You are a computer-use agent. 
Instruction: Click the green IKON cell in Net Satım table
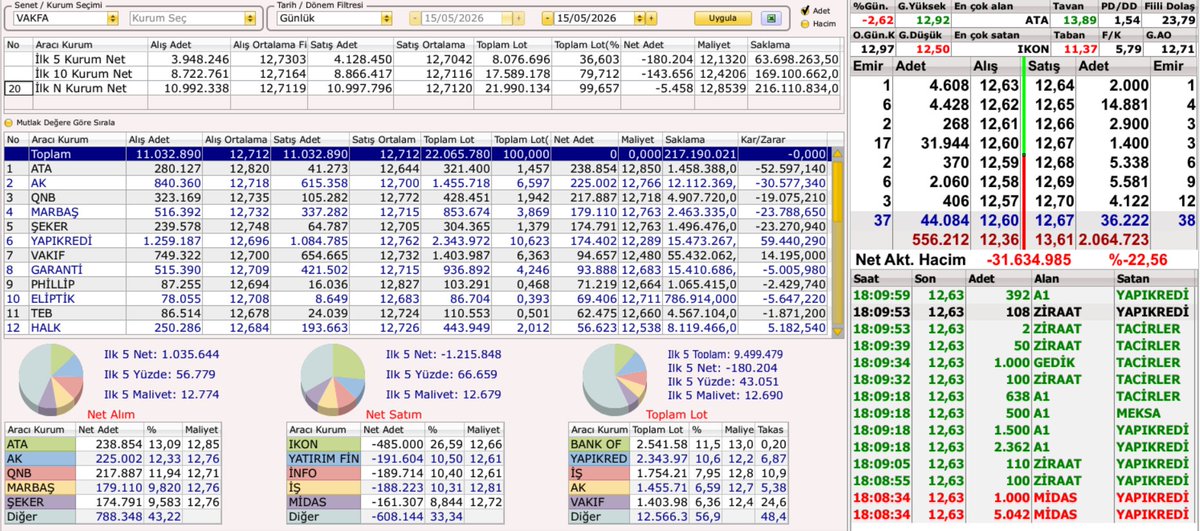click(x=322, y=444)
